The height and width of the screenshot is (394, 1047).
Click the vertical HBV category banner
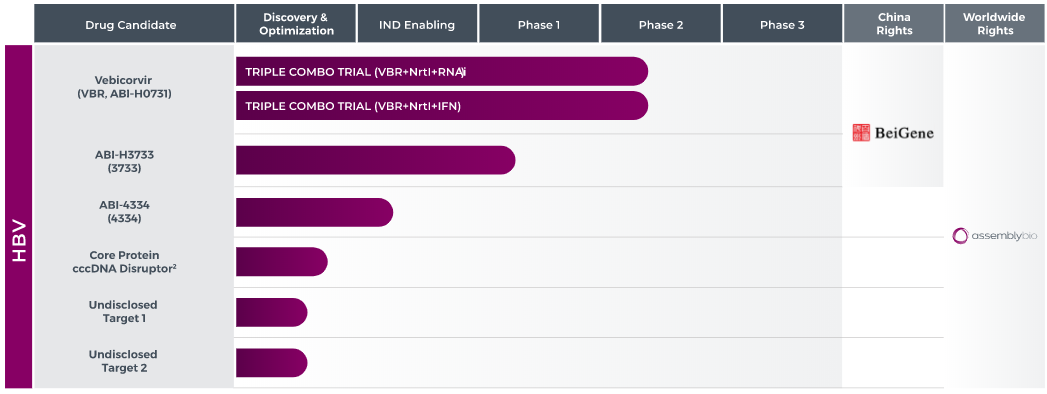(19, 216)
